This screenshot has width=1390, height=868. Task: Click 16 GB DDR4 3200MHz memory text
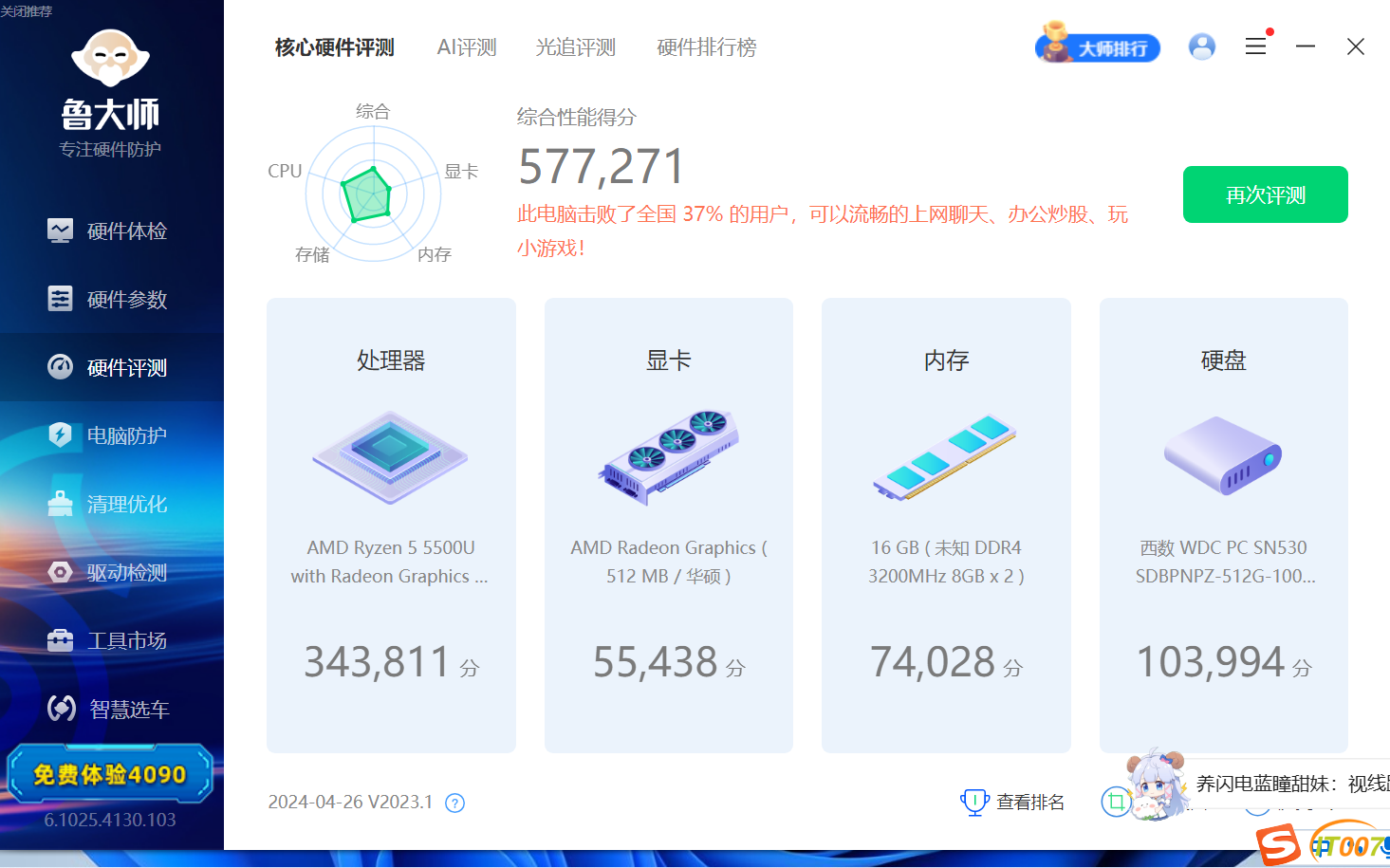point(946,562)
